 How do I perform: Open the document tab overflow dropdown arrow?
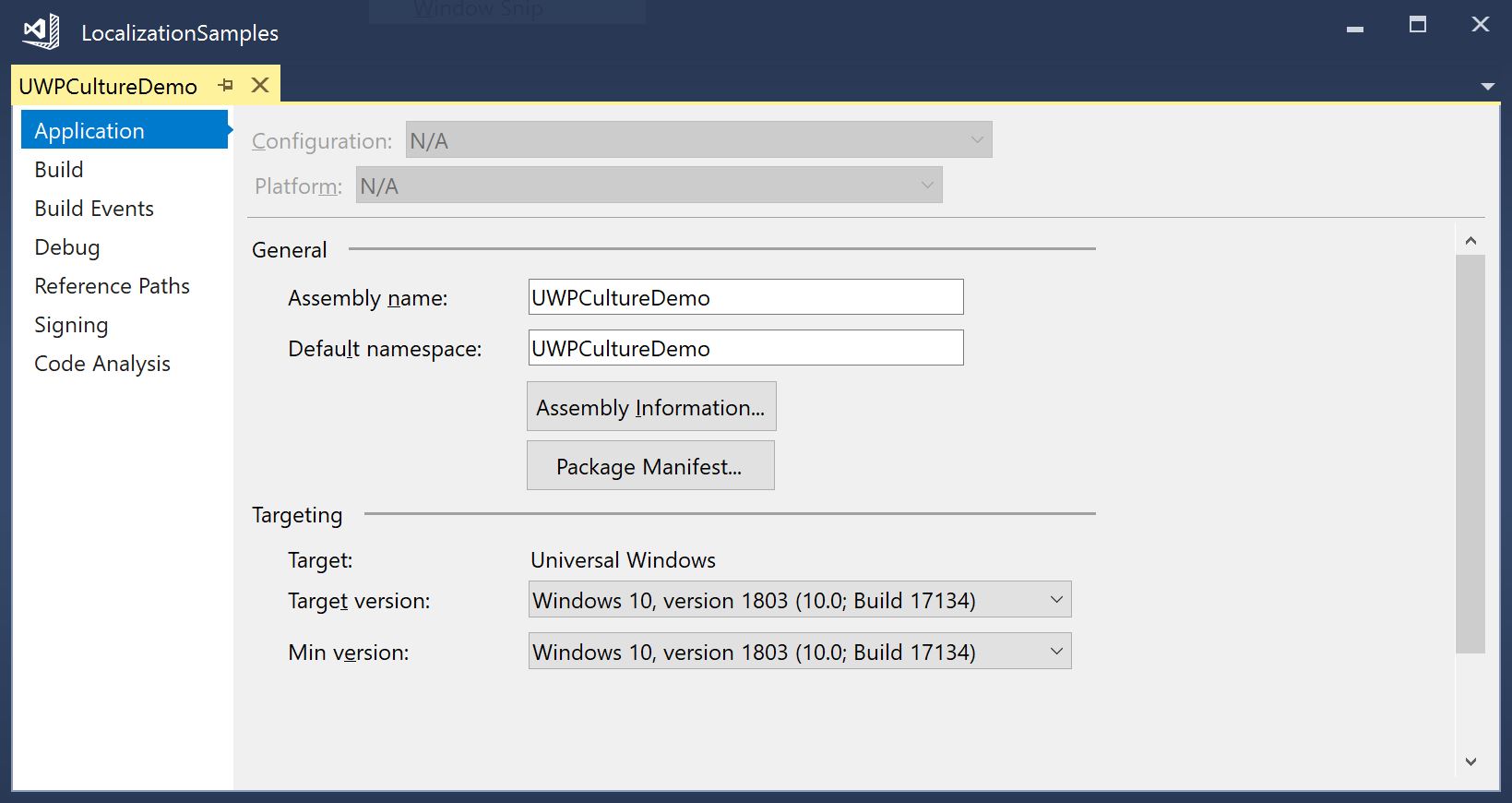[x=1487, y=86]
